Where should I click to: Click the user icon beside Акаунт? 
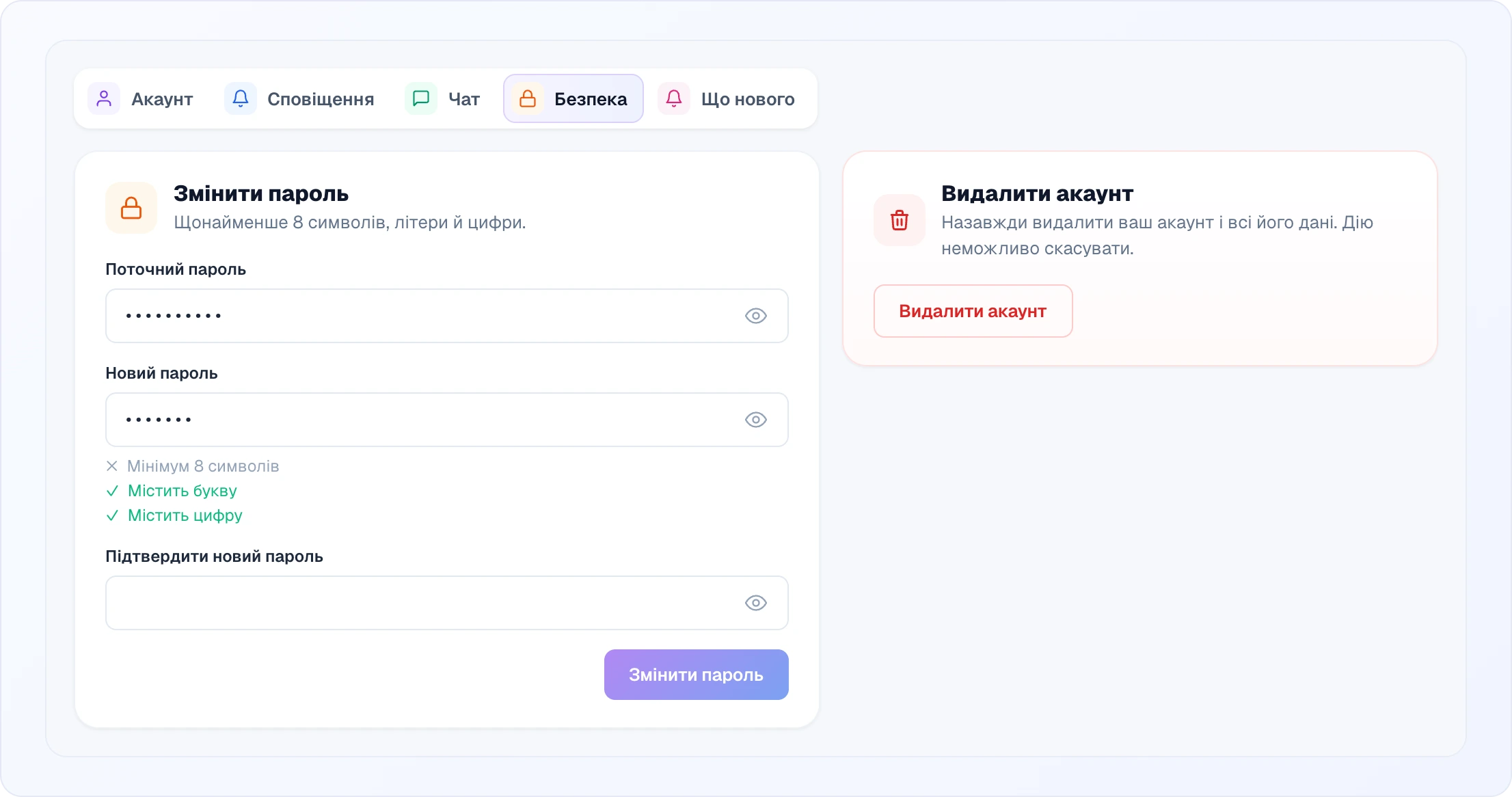(x=104, y=98)
